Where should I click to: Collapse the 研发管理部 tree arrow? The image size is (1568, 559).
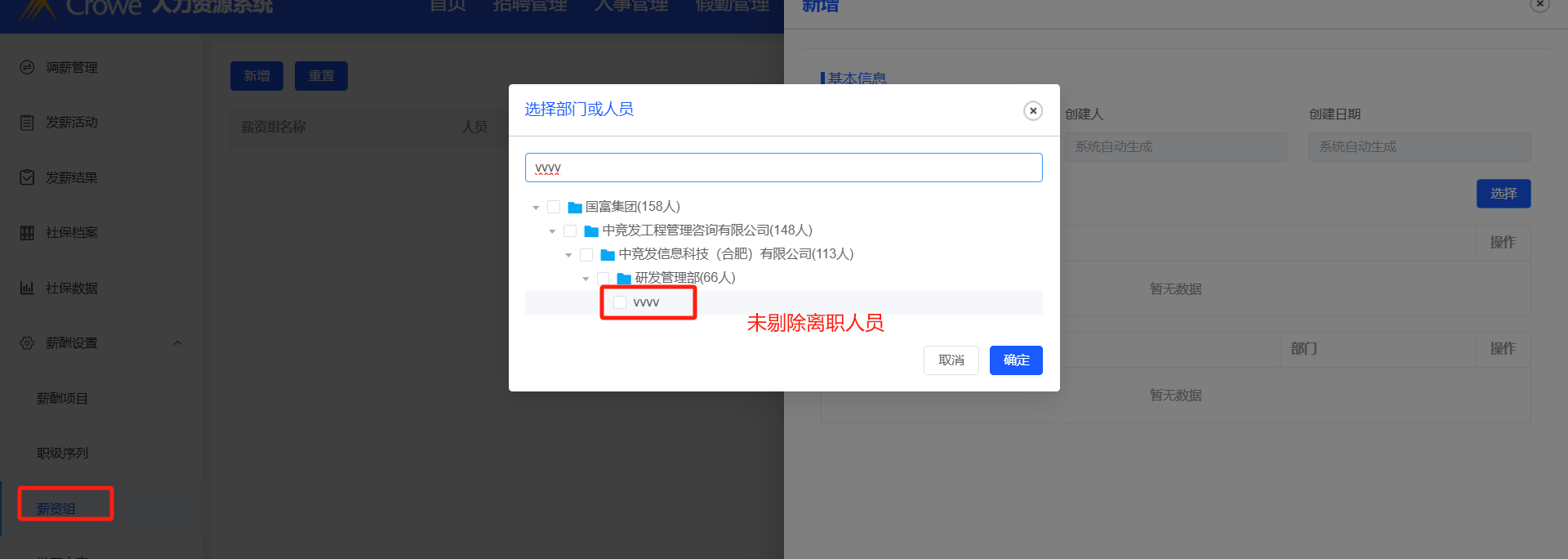tap(586, 279)
